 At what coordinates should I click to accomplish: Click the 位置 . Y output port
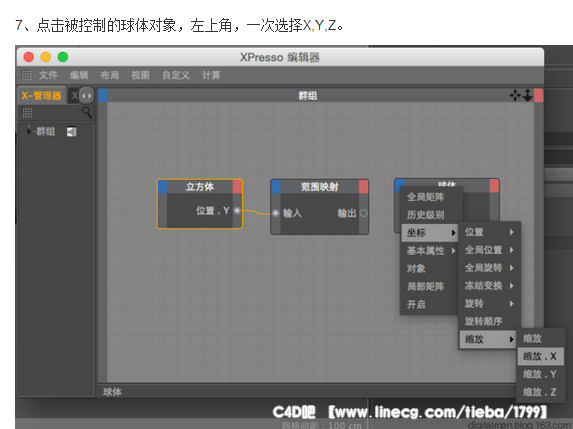click(237, 210)
